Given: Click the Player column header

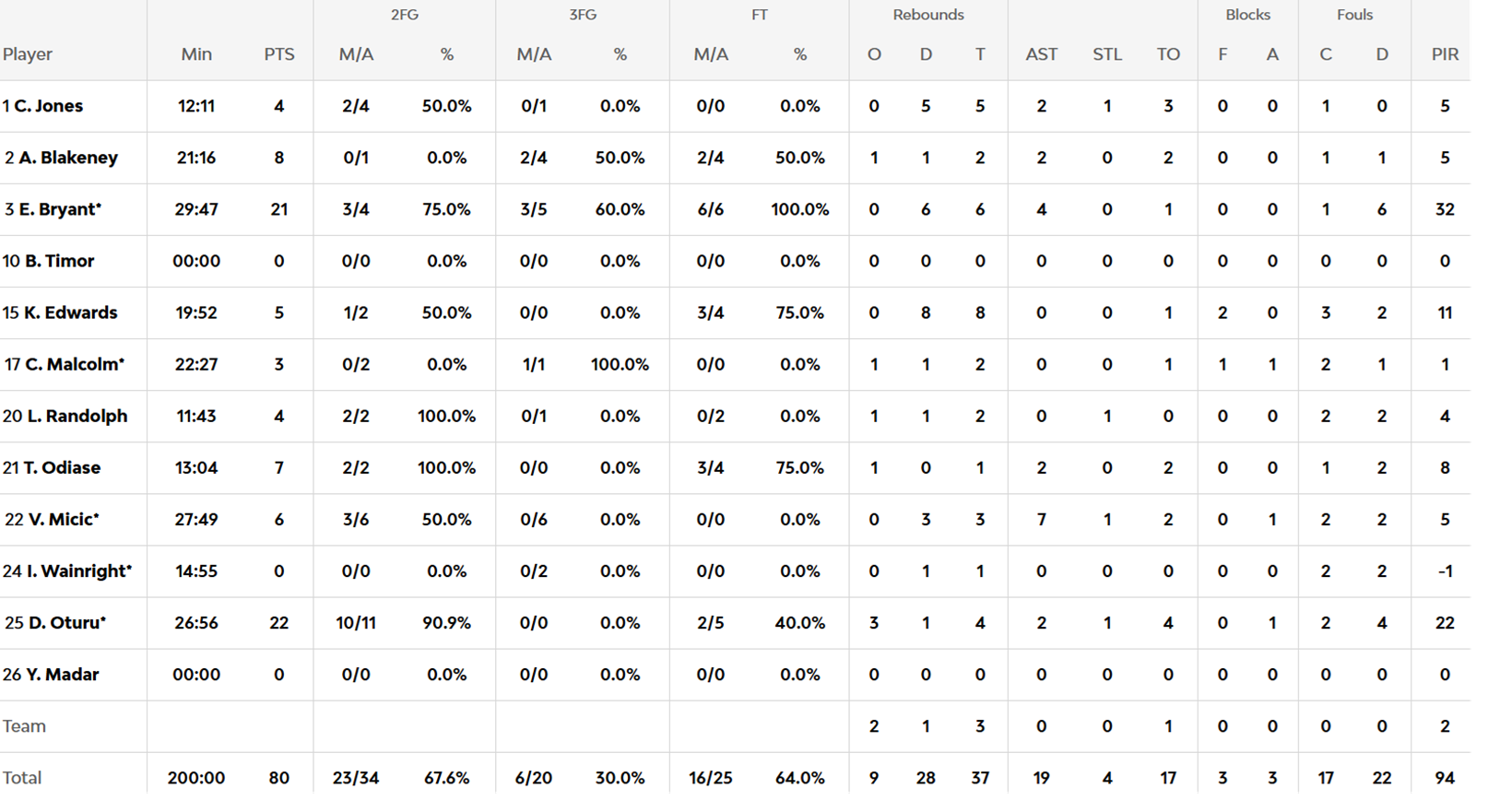Looking at the screenshot, I should point(28,54).
